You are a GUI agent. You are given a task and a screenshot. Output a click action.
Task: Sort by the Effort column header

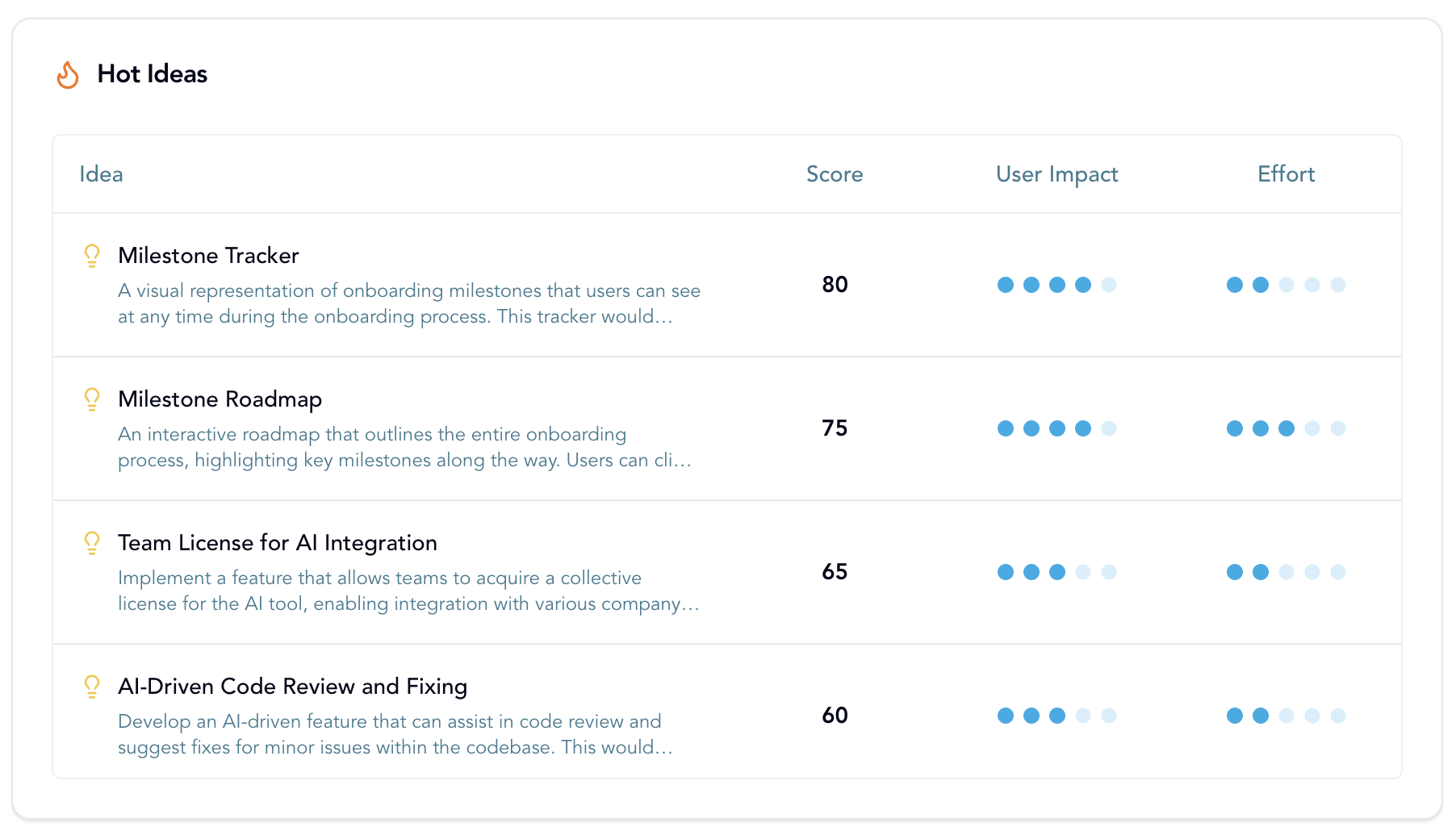coord(1285,174)
